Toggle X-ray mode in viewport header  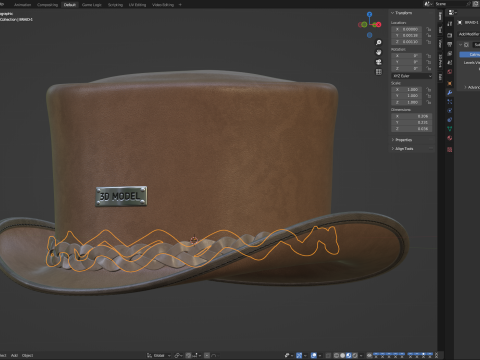[x=328, y=355]
